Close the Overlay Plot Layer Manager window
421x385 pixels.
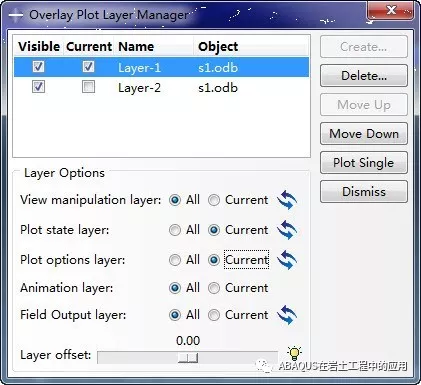point(391,11)
